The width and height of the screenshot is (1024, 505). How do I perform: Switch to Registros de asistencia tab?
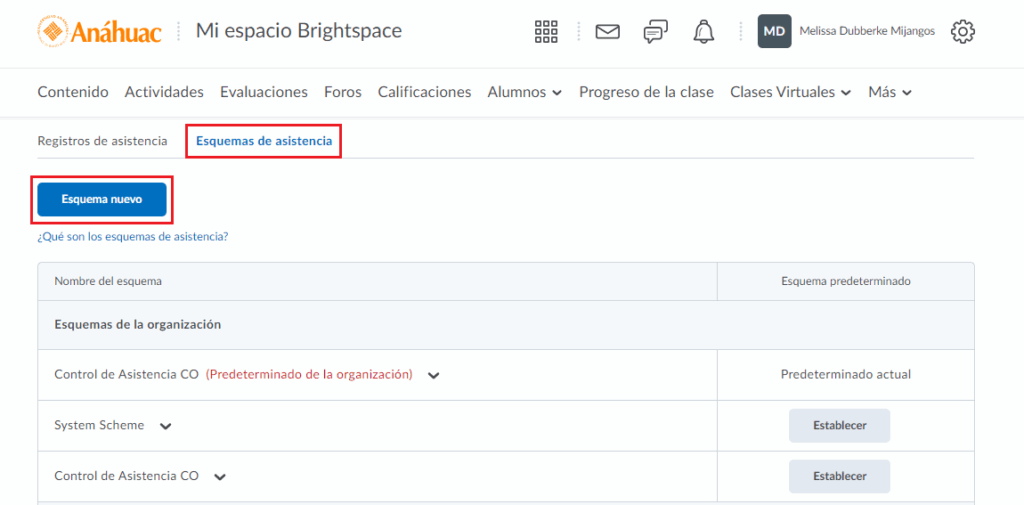(102, 141)
